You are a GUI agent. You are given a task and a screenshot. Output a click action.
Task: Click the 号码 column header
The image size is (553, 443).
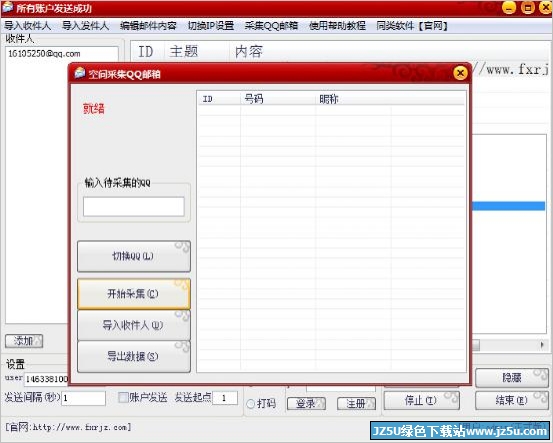[x=278, y=99]
